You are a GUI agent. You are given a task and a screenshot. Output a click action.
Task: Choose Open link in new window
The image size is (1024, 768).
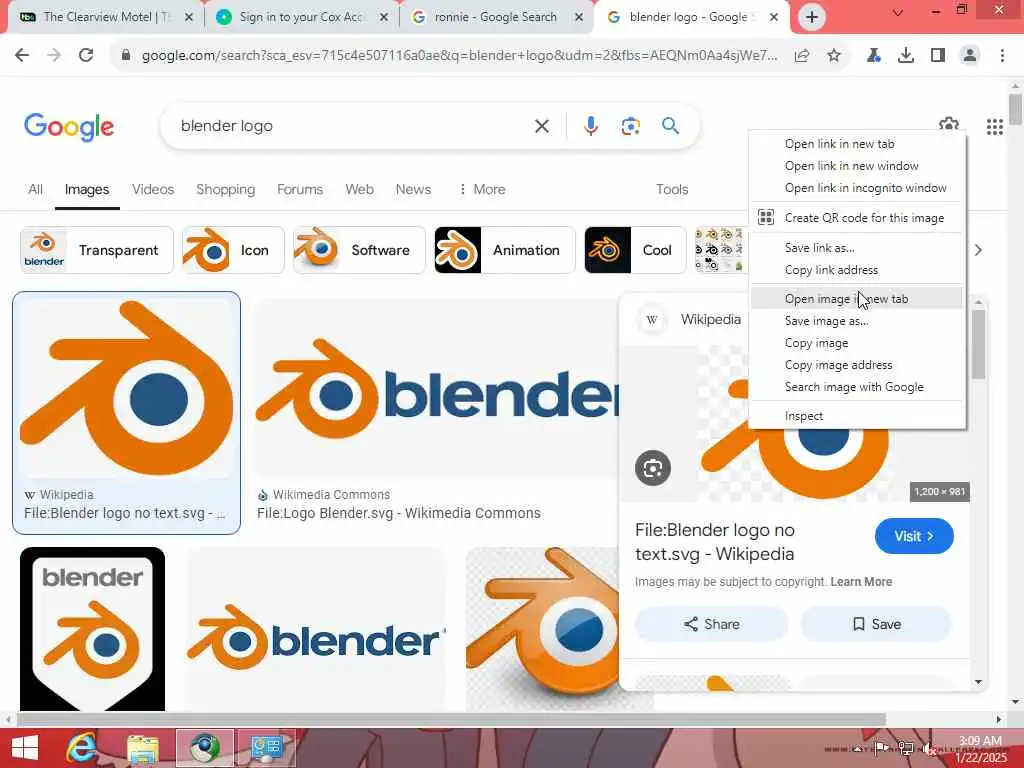click(x=857, y=166)
